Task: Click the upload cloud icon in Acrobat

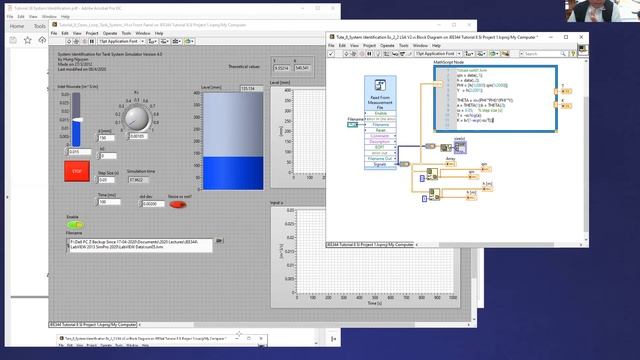Action: 42,40
